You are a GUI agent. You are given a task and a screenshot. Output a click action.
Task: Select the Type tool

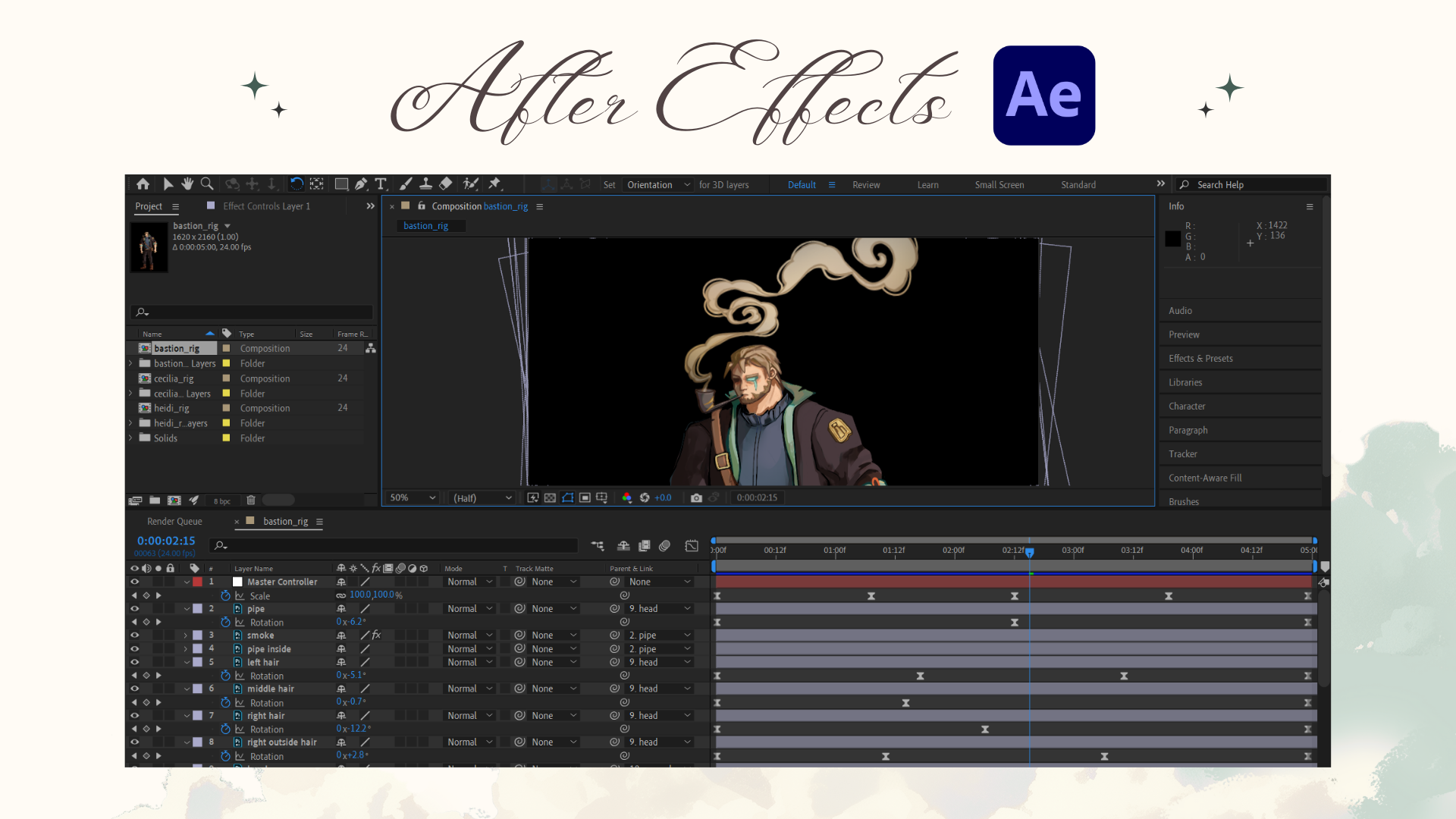381,184
